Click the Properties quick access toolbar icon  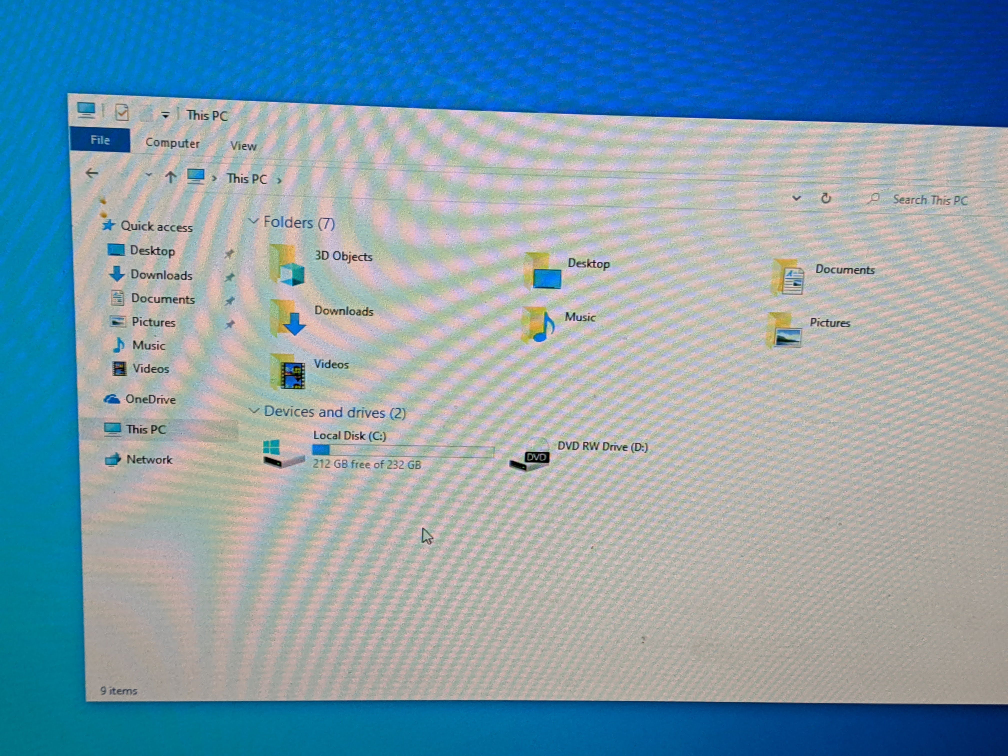[x=122, y=112]
